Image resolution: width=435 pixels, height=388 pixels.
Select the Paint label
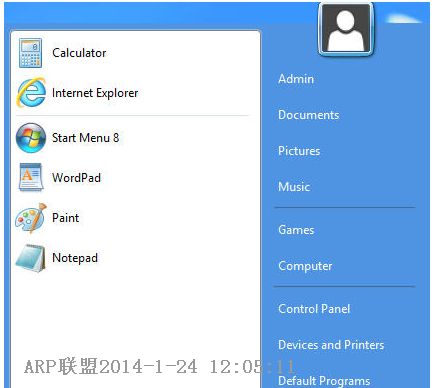pyautogui.click(x=66, y=218)
